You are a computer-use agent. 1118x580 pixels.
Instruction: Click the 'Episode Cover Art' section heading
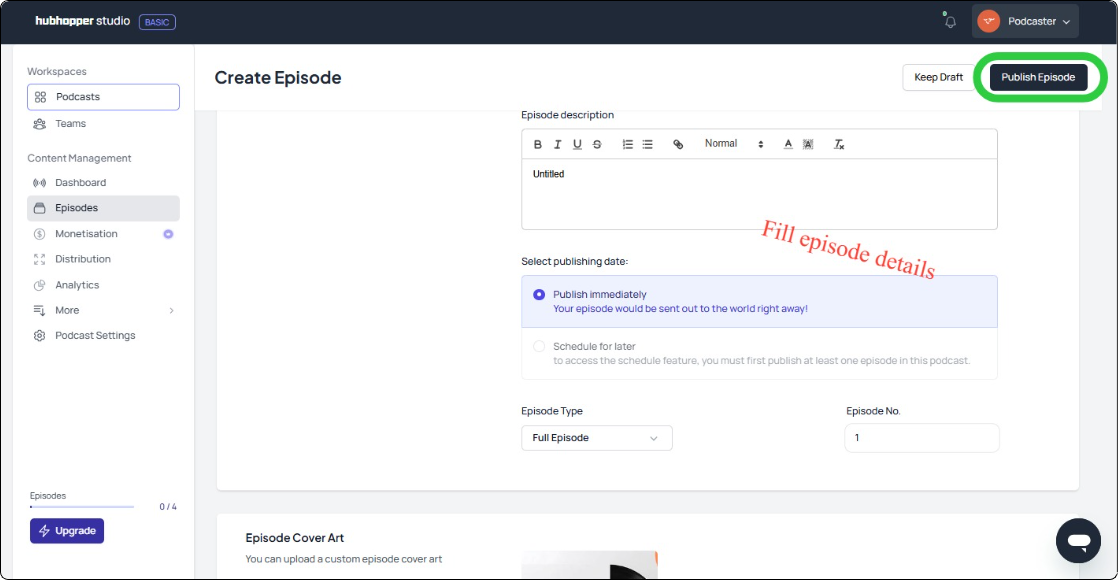click(294, 538)
